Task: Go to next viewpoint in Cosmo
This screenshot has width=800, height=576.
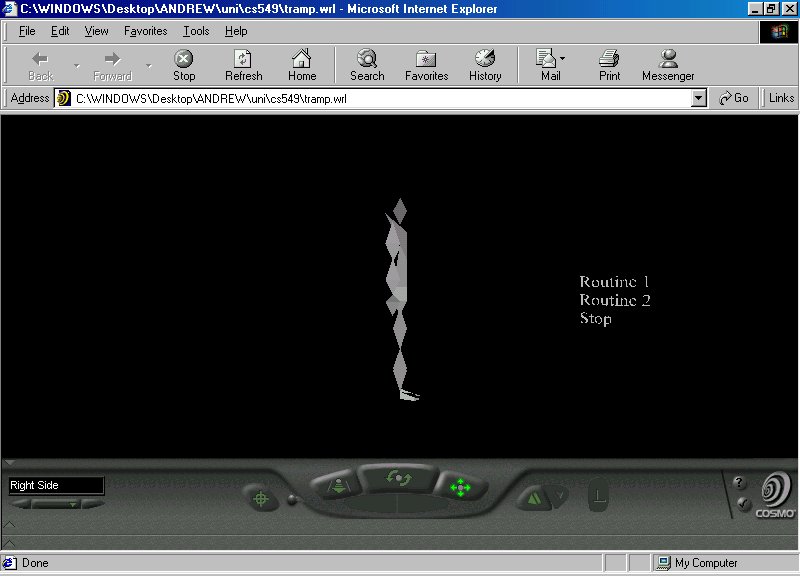Action: [x=92, y=504]
